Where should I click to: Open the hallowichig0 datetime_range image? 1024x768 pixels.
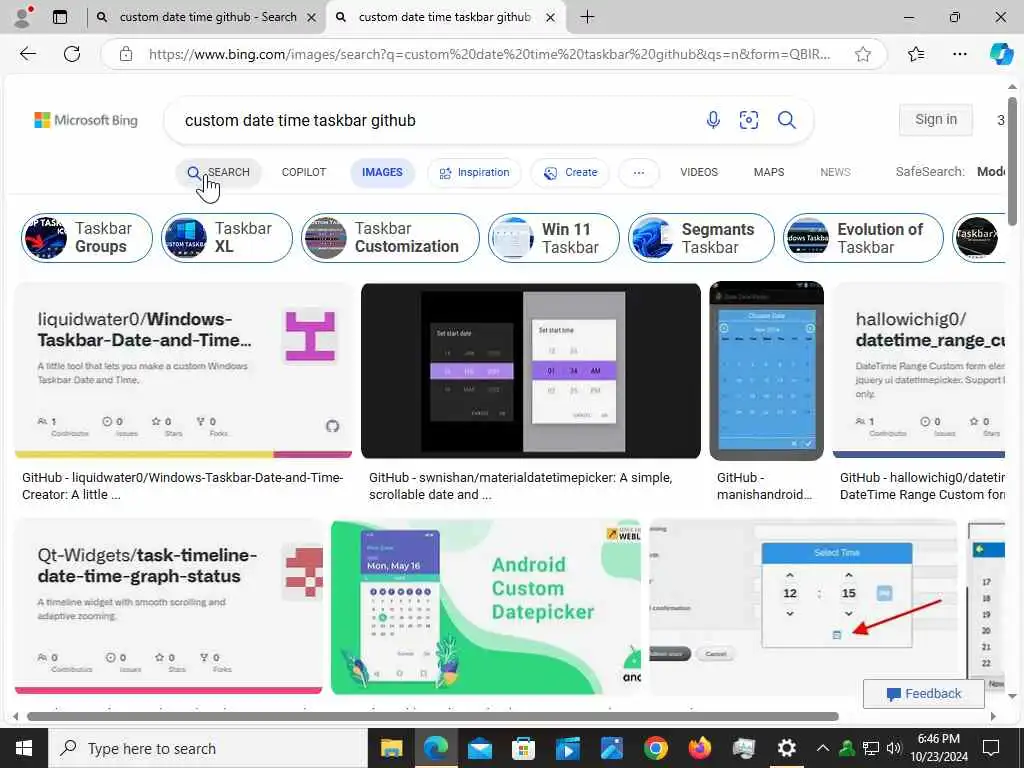(918, 370)
